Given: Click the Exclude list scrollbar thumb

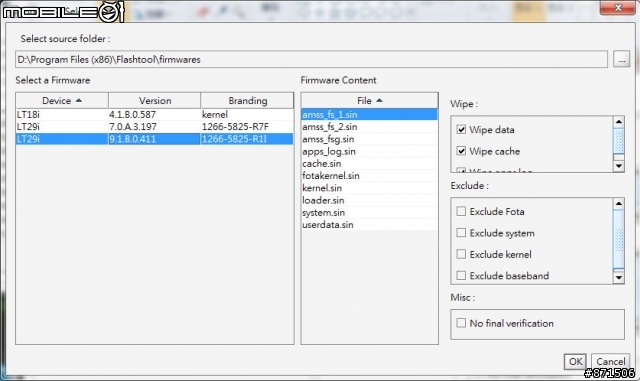Looking at the screenshot, I should [x=619, y=239].
